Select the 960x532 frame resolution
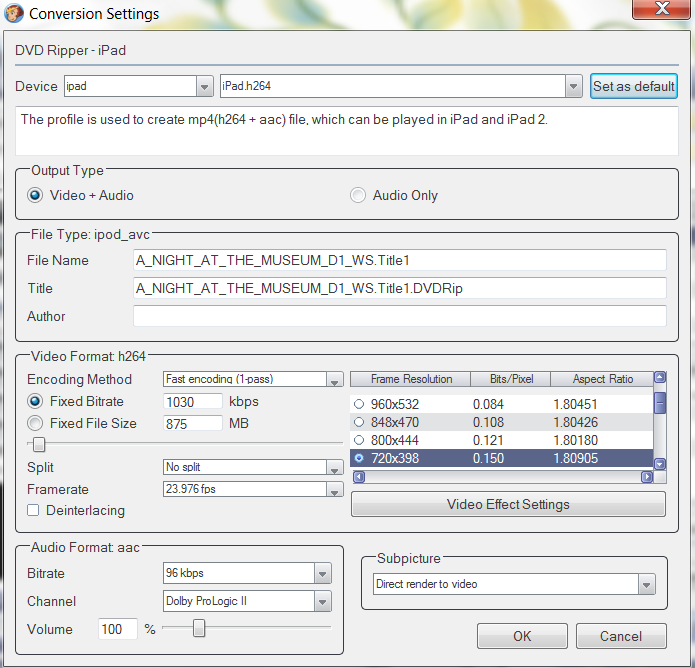Viewport: 695px width, 668px height. [359, 405]
